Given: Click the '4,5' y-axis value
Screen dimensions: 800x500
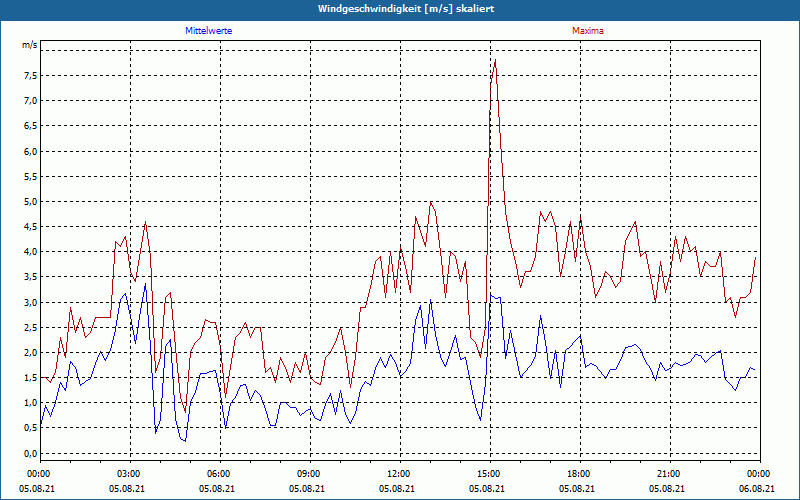Looking at the screenshot, I should pos(31,227).
